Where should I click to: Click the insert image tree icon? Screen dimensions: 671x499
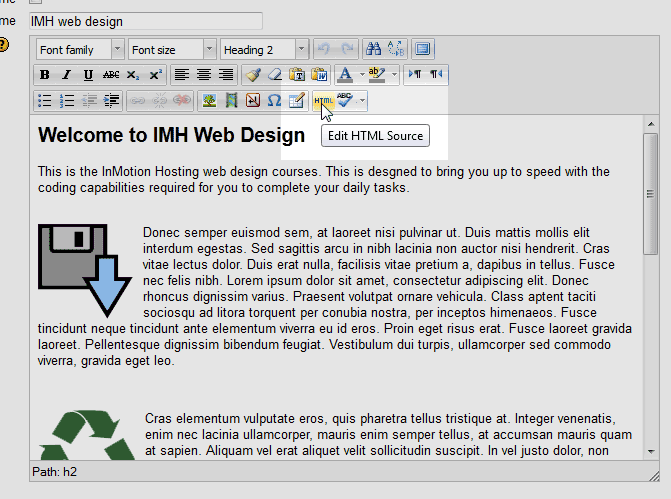[209, 101]
